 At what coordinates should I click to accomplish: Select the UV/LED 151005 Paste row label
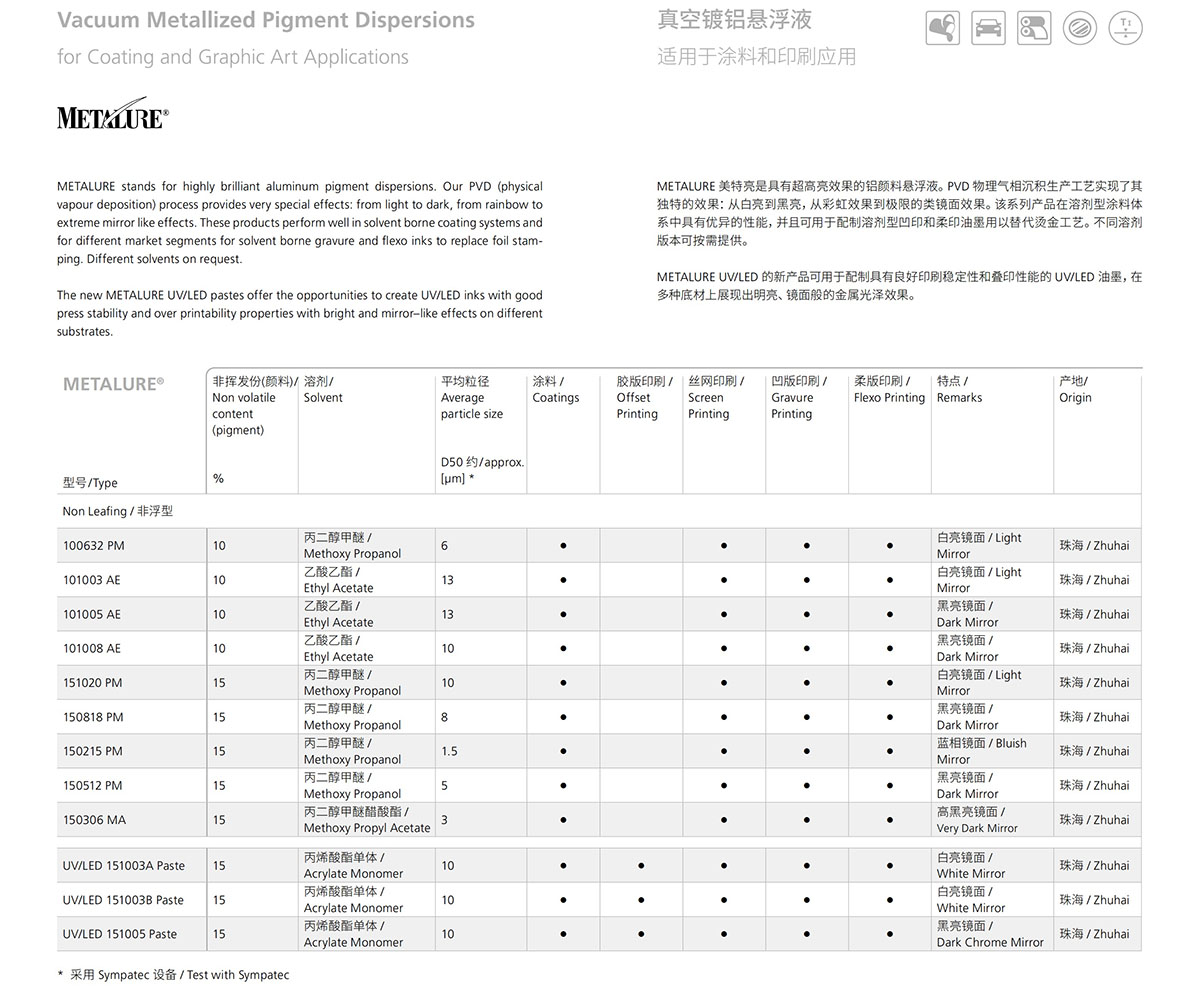pos(119,934)
